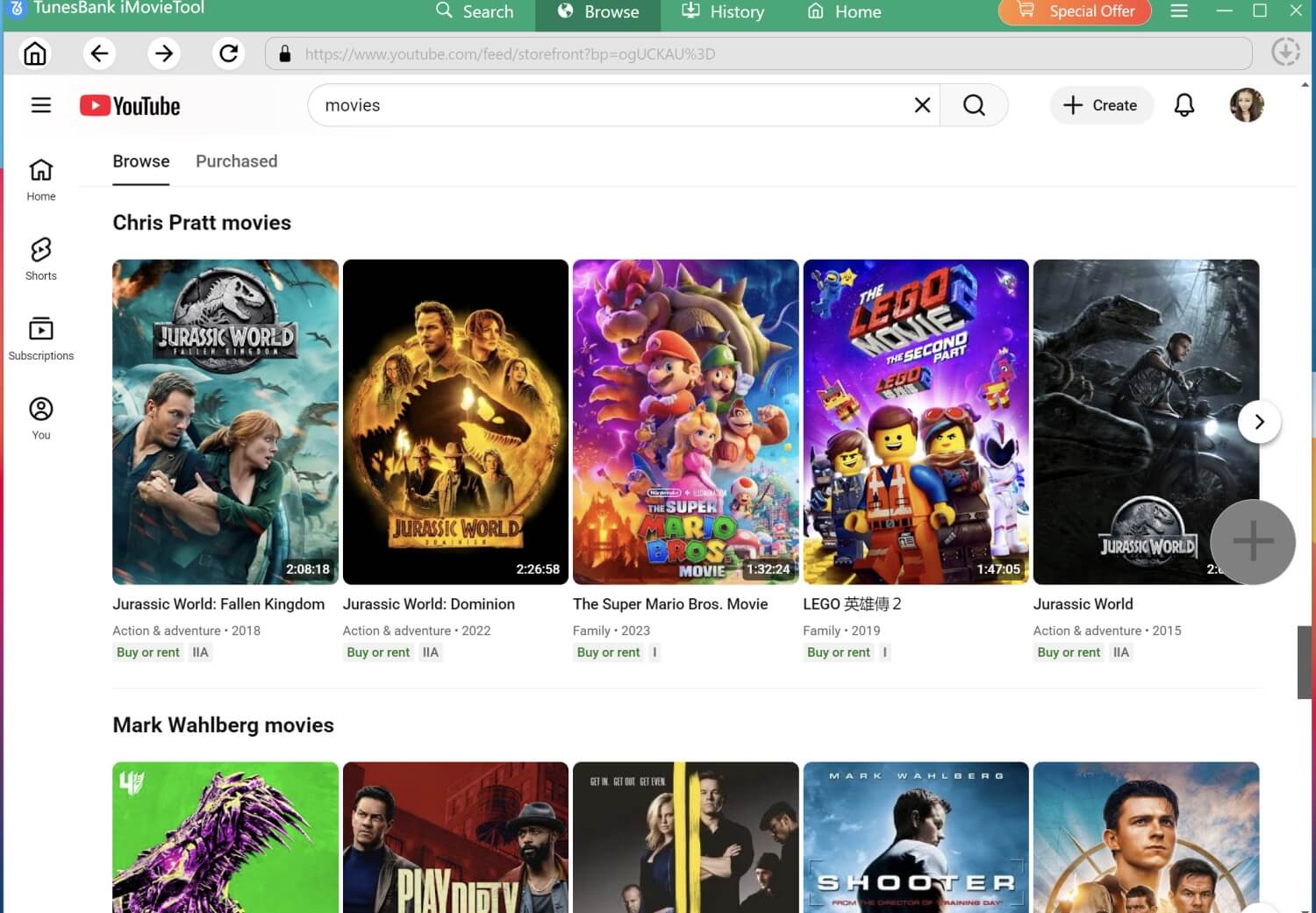Click the green plus floating action button
The image size is (1316, 913).
coord(1252,542)
